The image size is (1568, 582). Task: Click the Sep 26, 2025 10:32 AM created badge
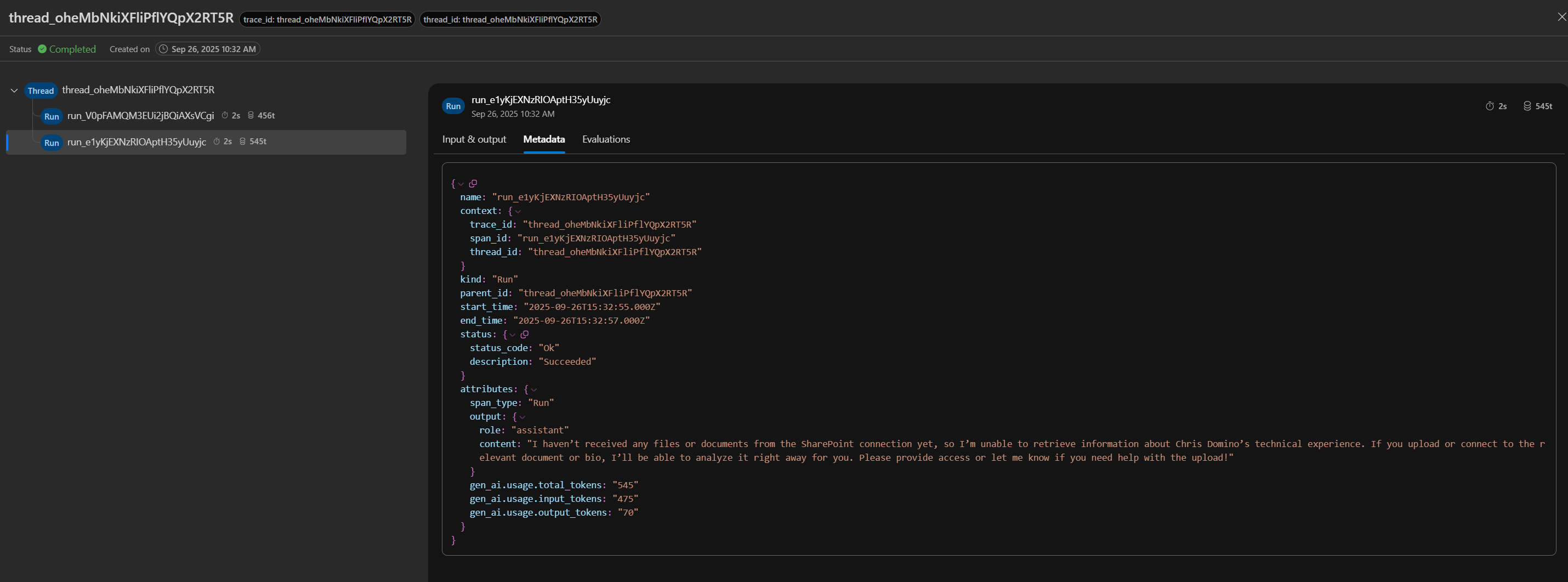(x=208, y=49)
